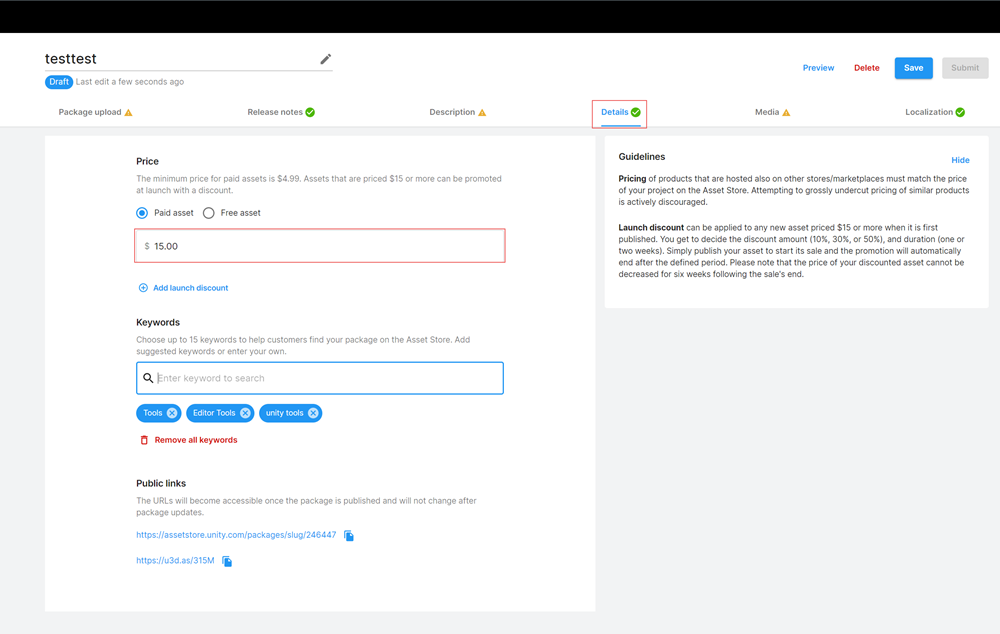Click the Preview link
Screen dimensions: 1000x634
[x=818, y=68]
